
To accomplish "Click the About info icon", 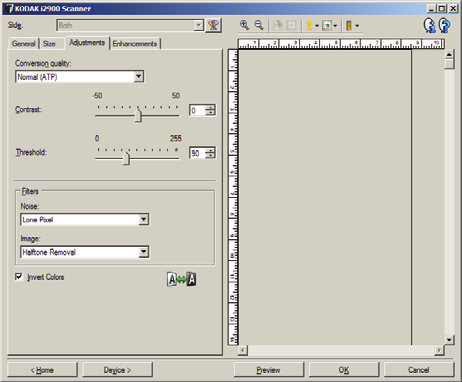I will (x=430, y=25).
